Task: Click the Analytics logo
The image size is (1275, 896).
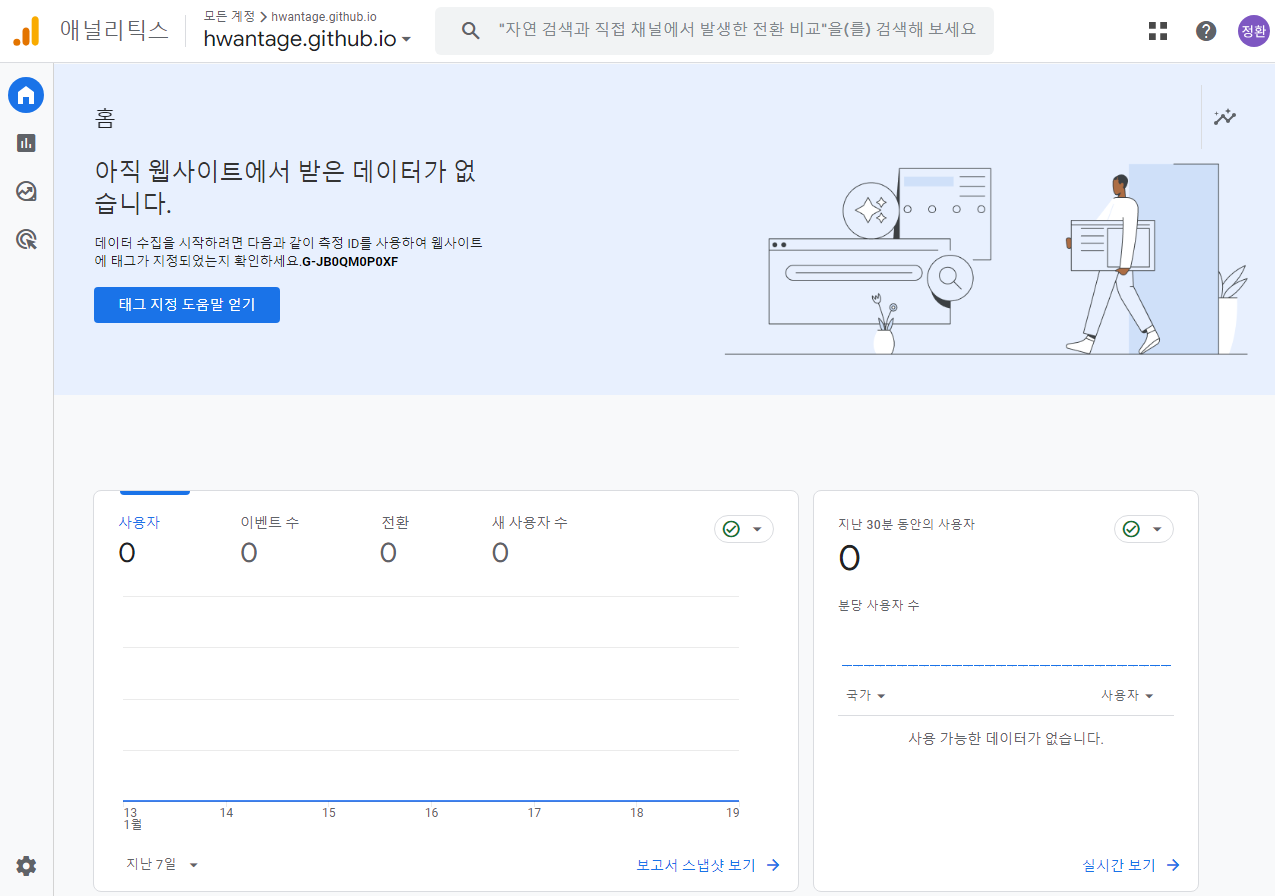Action: (26, 31)
